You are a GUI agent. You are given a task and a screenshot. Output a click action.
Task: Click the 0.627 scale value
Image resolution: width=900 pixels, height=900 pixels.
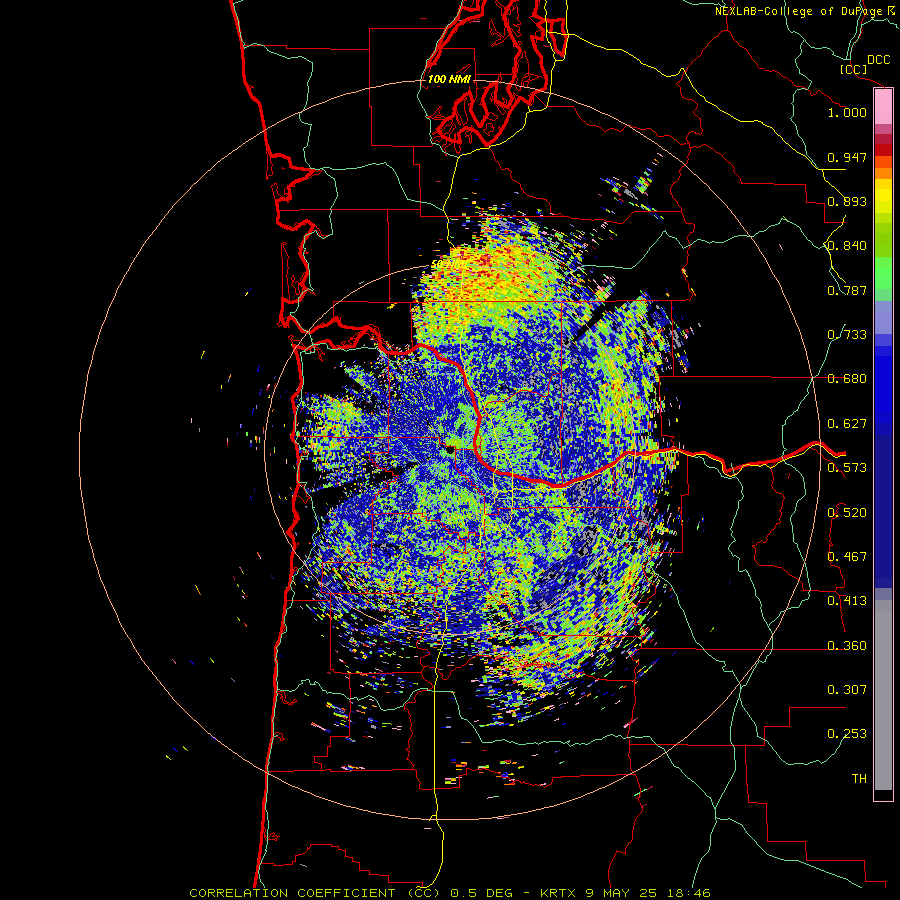pos(847,424)
